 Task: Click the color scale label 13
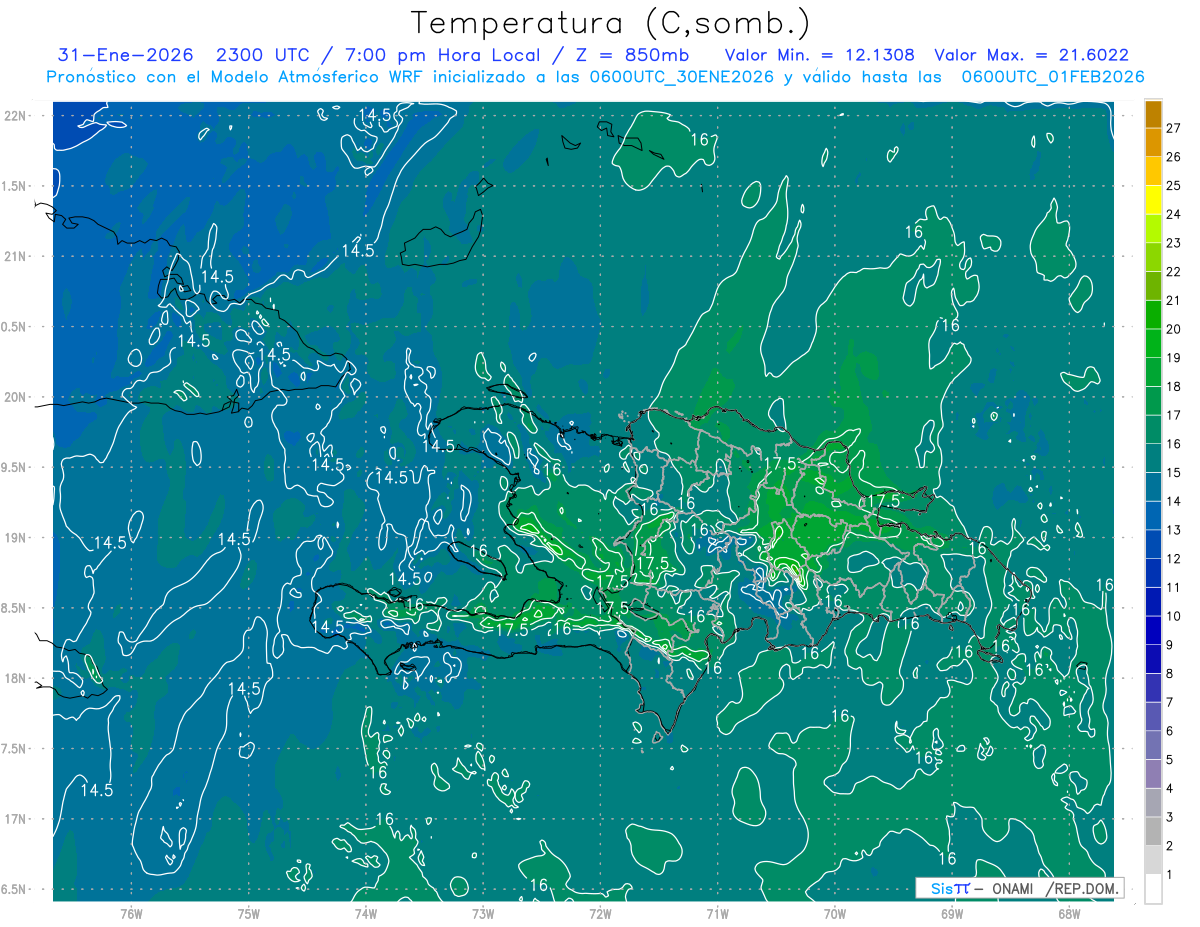1174,530
